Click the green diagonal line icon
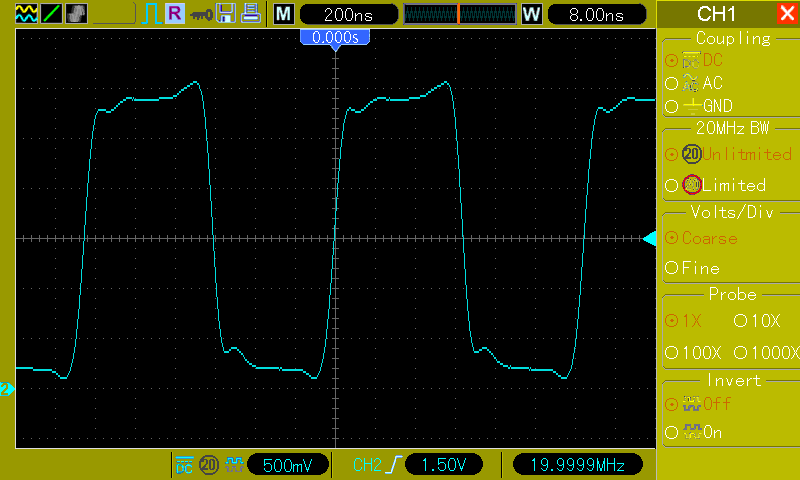Viewport: 800px width, 480px height. 52,14
